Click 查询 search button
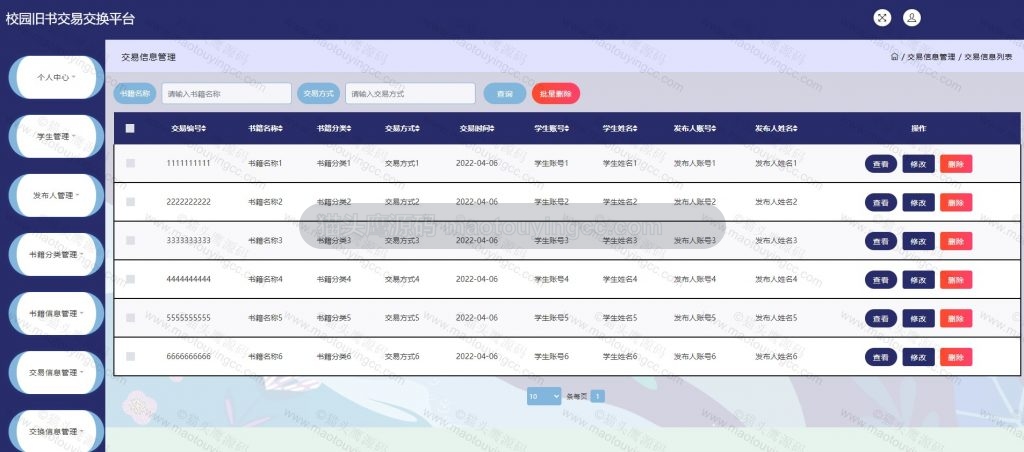1024x452 pixels. [x=505, y=93]
